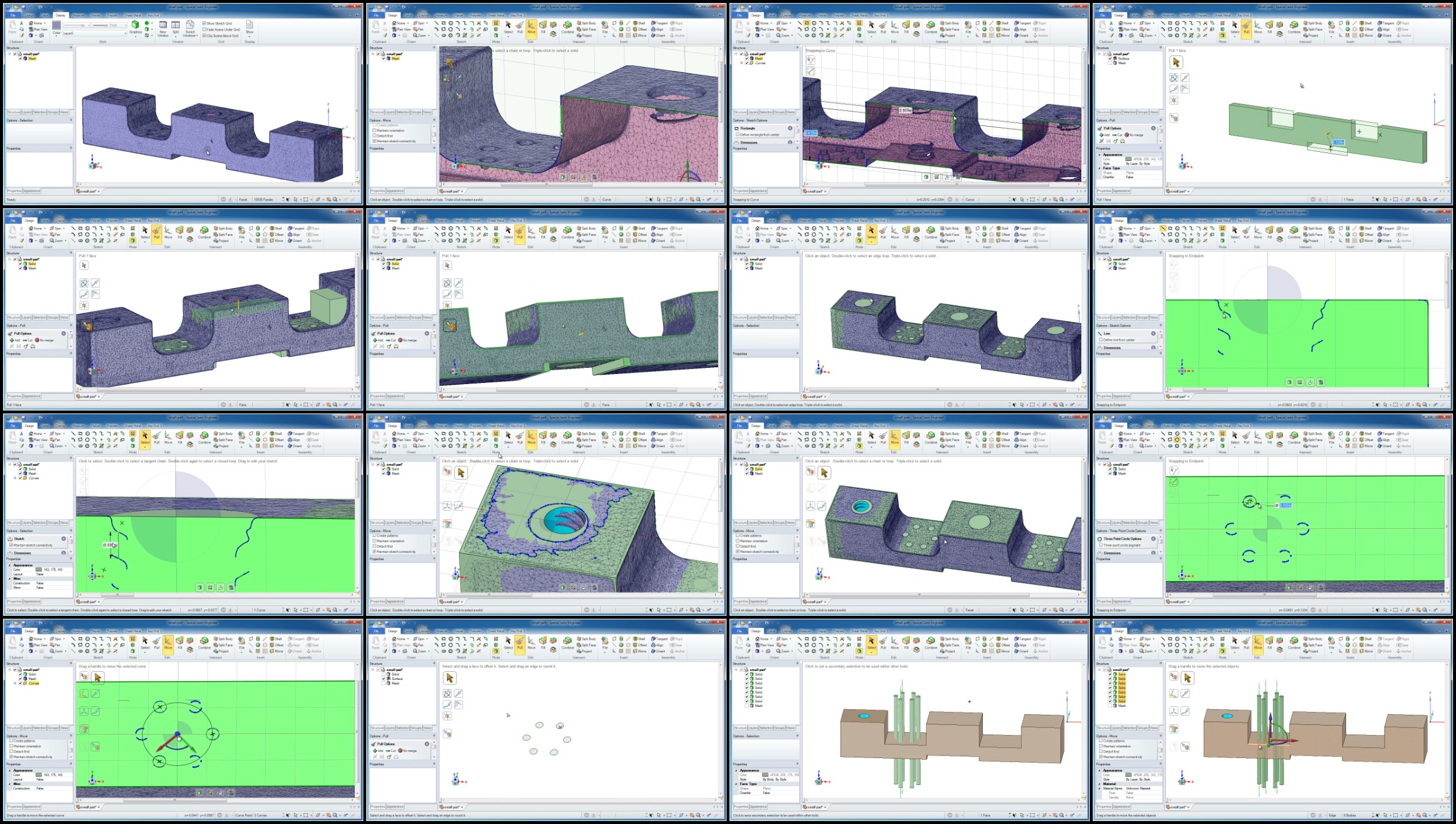Click the "Unknown Material" property value

[x=1138, y=788]
